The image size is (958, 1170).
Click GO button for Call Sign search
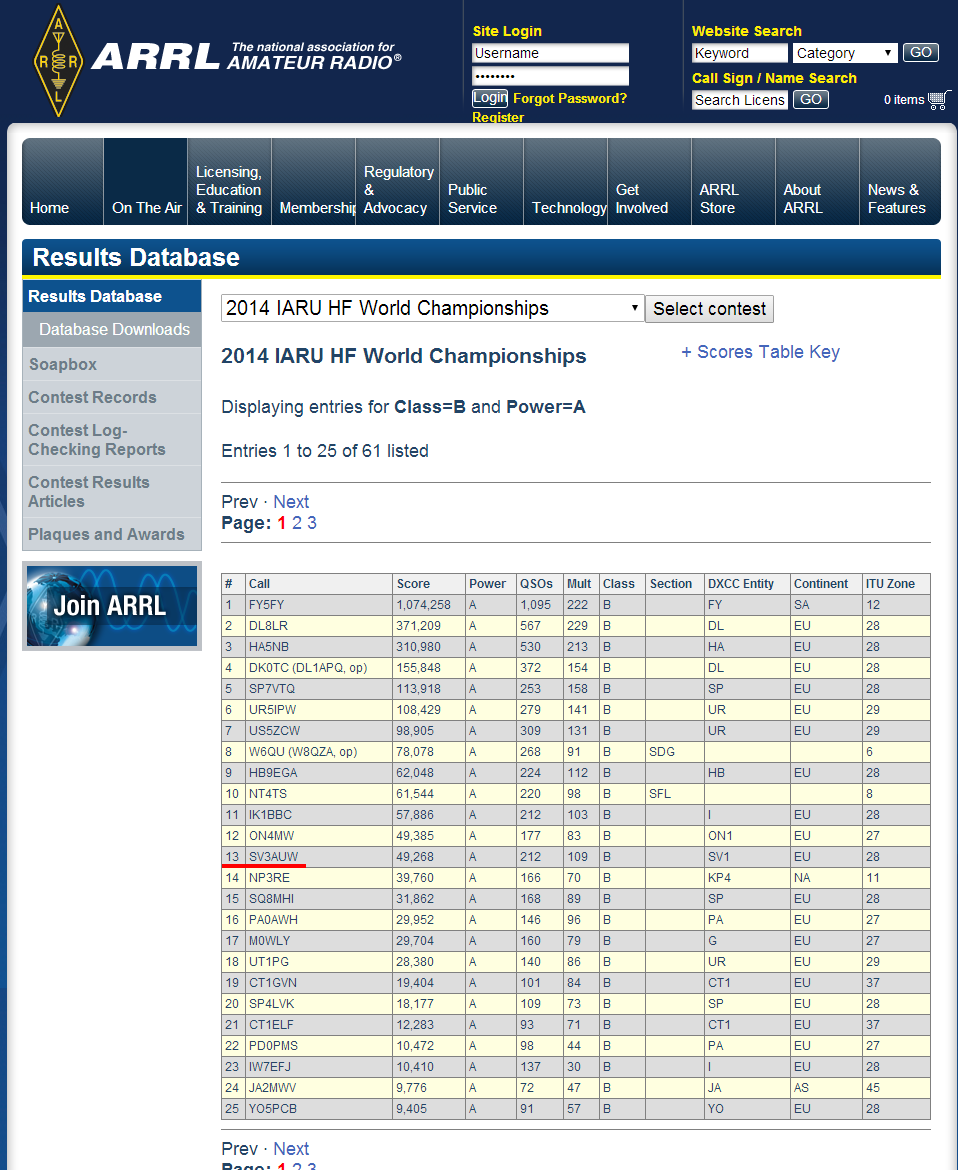click(x=810, y=99)
